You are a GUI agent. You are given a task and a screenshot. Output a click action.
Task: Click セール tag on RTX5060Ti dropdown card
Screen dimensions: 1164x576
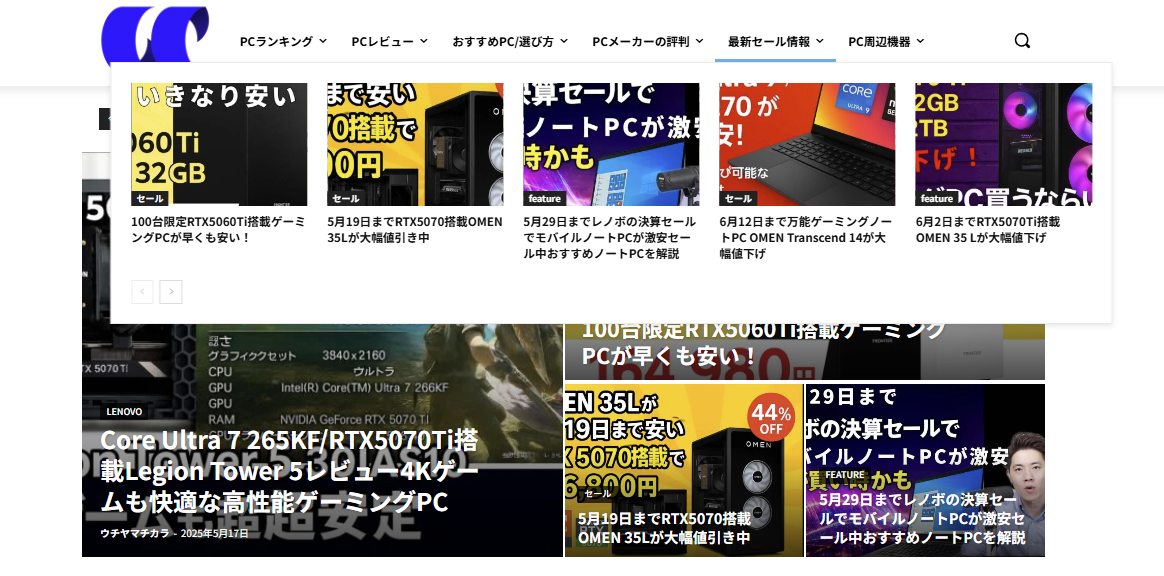tap(150, 198)
